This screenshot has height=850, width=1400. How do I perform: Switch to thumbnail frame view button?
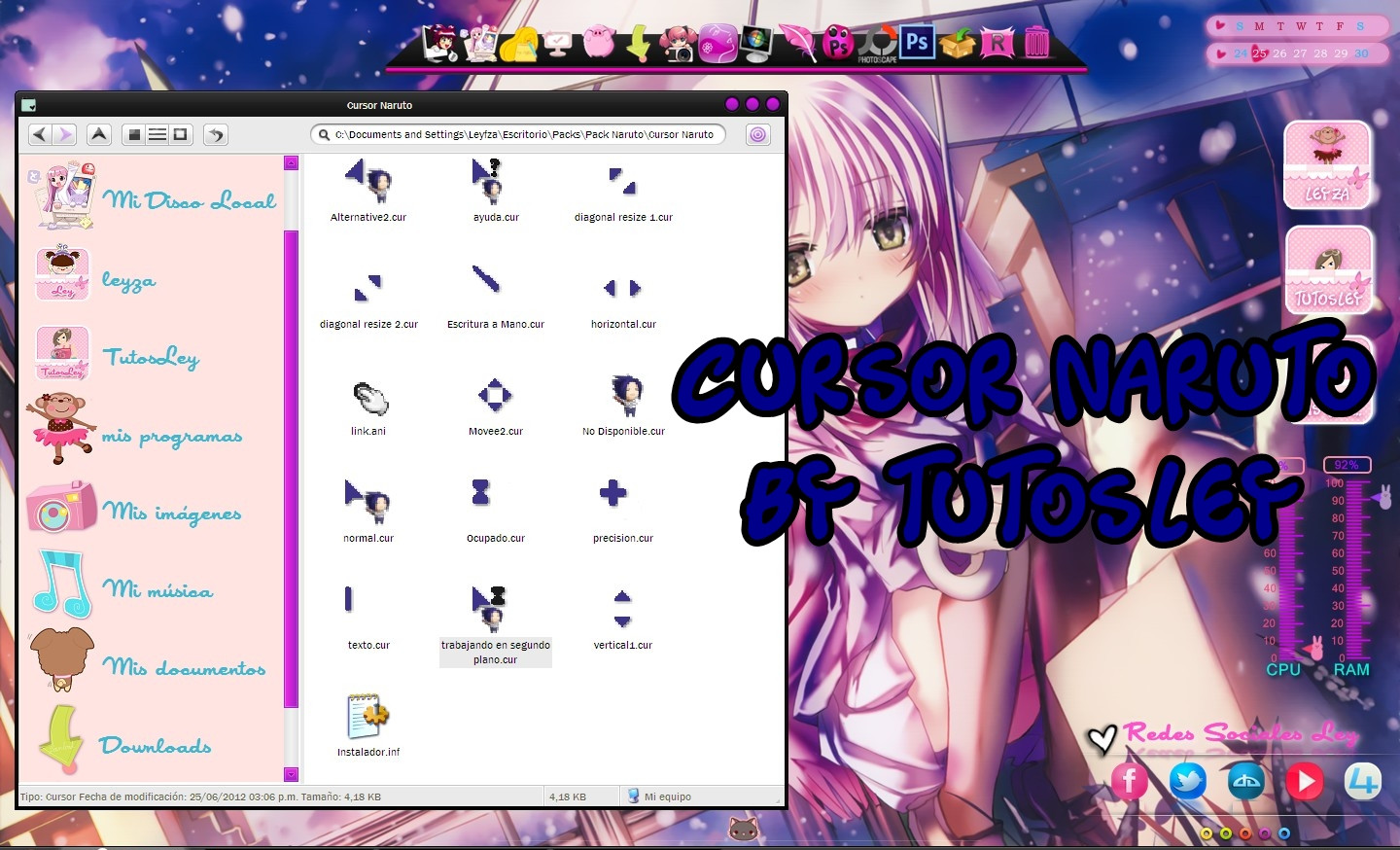180,134
